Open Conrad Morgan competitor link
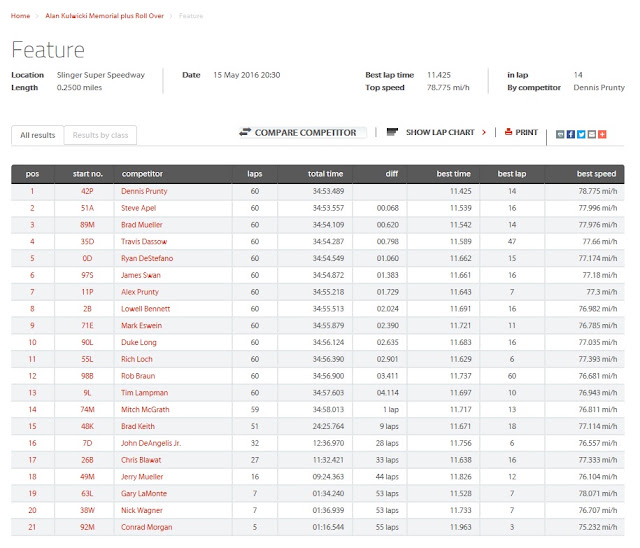Viewport: 640px width, 548px height. click(x=147, y=527)
